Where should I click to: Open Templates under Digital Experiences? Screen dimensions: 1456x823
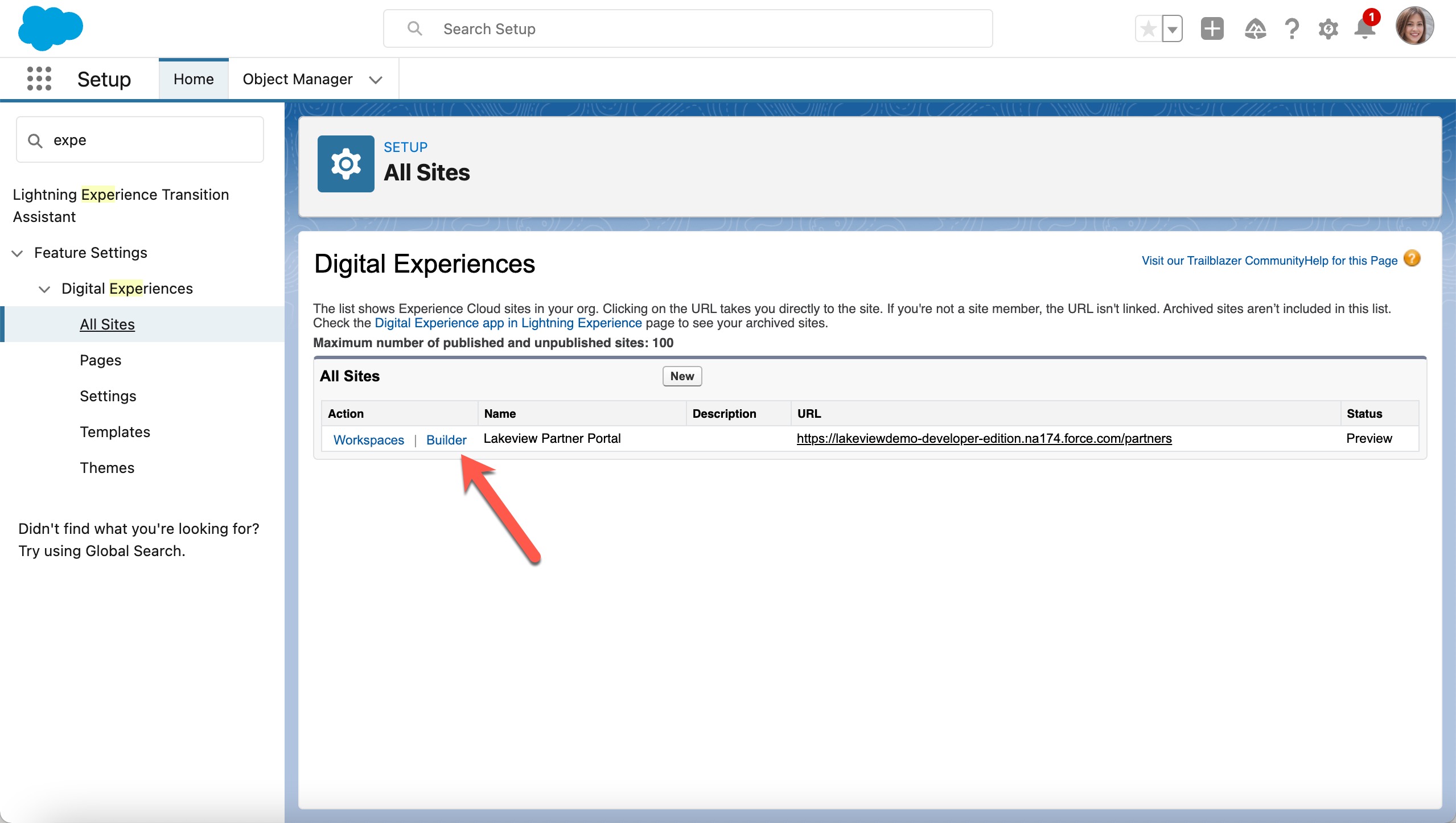coord(115,432)
